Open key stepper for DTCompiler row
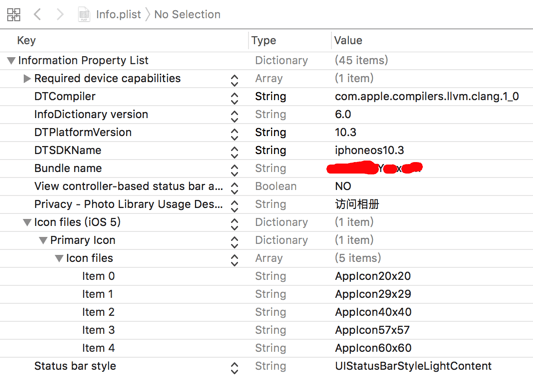This screenshot has height=375, width=533. tap(234, 98)
